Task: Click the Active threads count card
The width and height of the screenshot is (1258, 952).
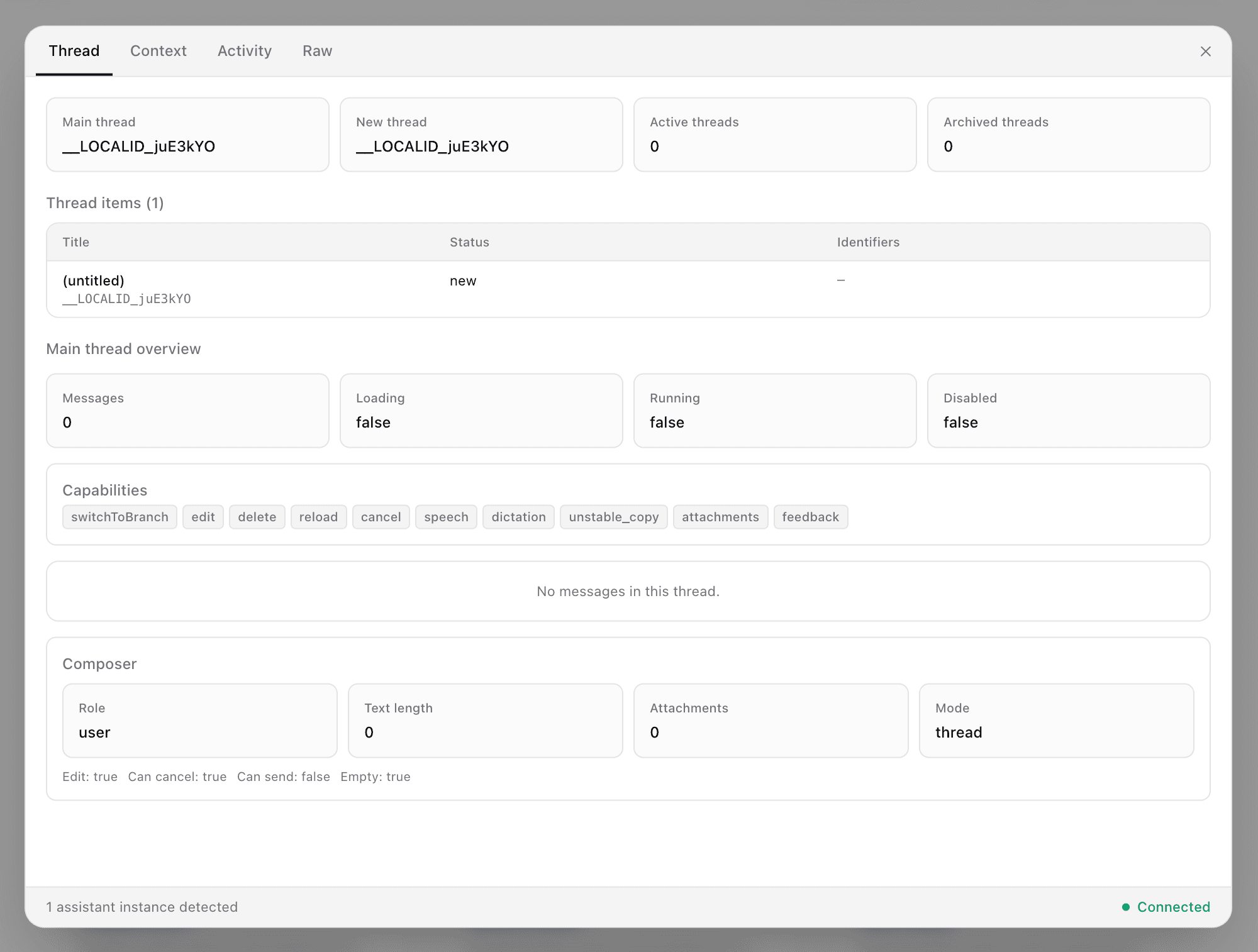Action: [x=775, y=135]
